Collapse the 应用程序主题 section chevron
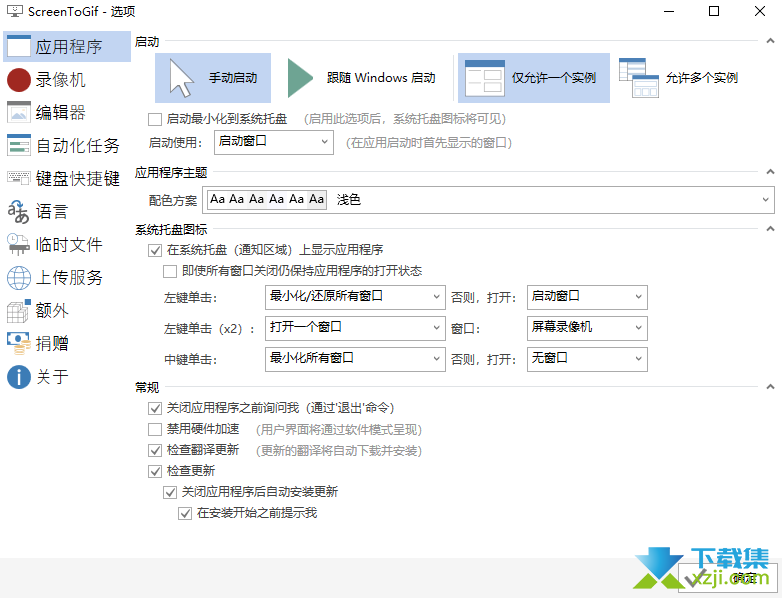The height and width of the screenshot is (598, 782). tap(770, 172)
